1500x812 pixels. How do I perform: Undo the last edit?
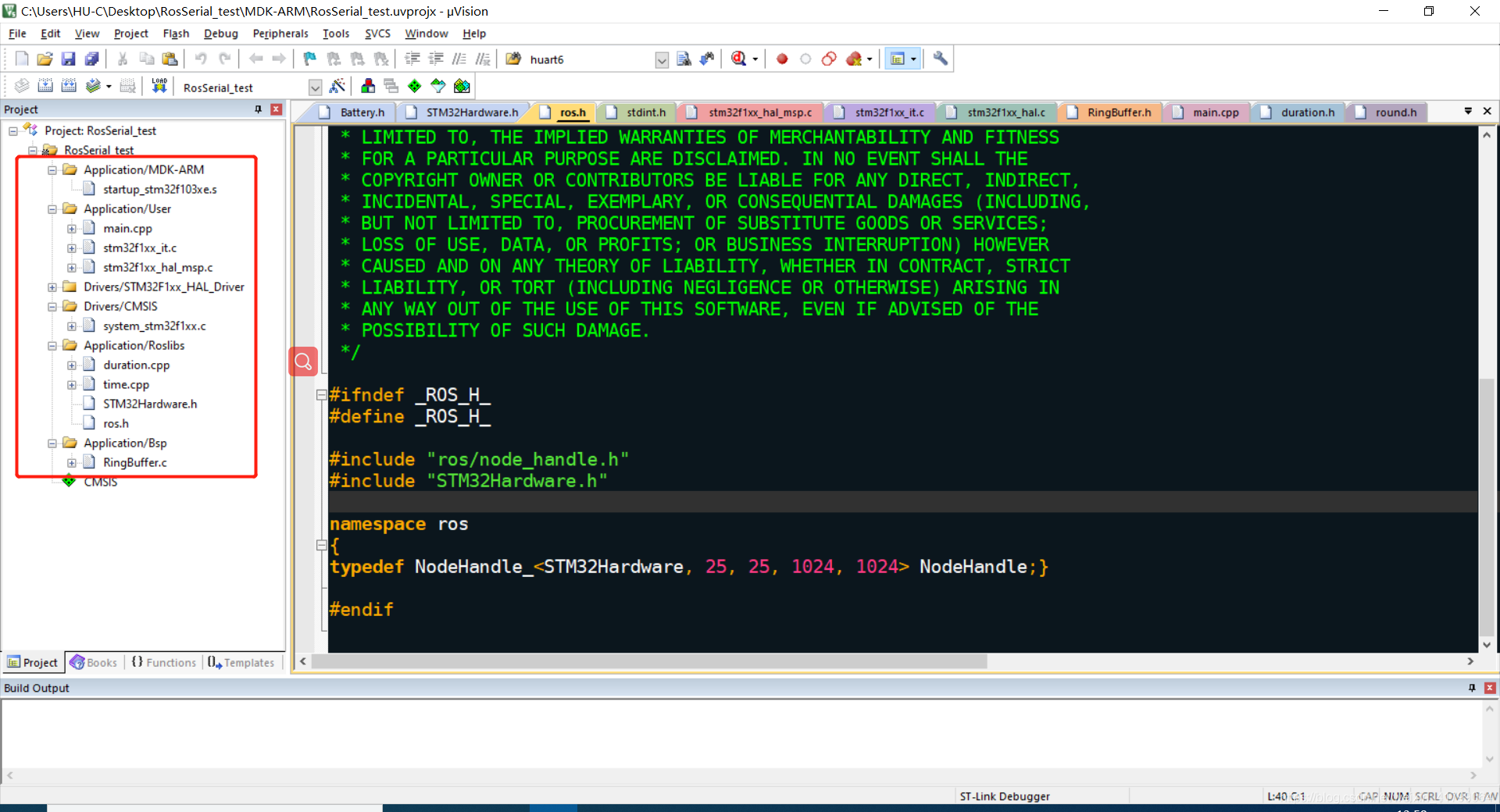pos(201,59)
